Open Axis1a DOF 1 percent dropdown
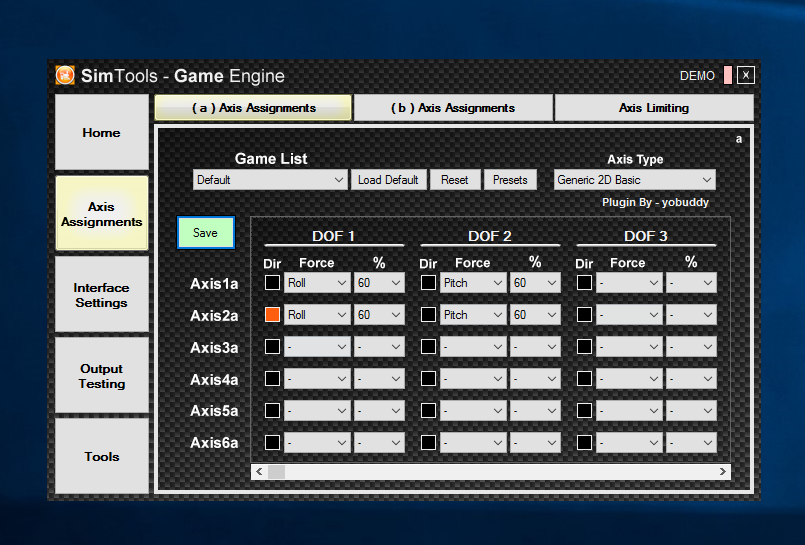This screenshot has height=545, width=805. pyautogui.click(x=379, y=283)
